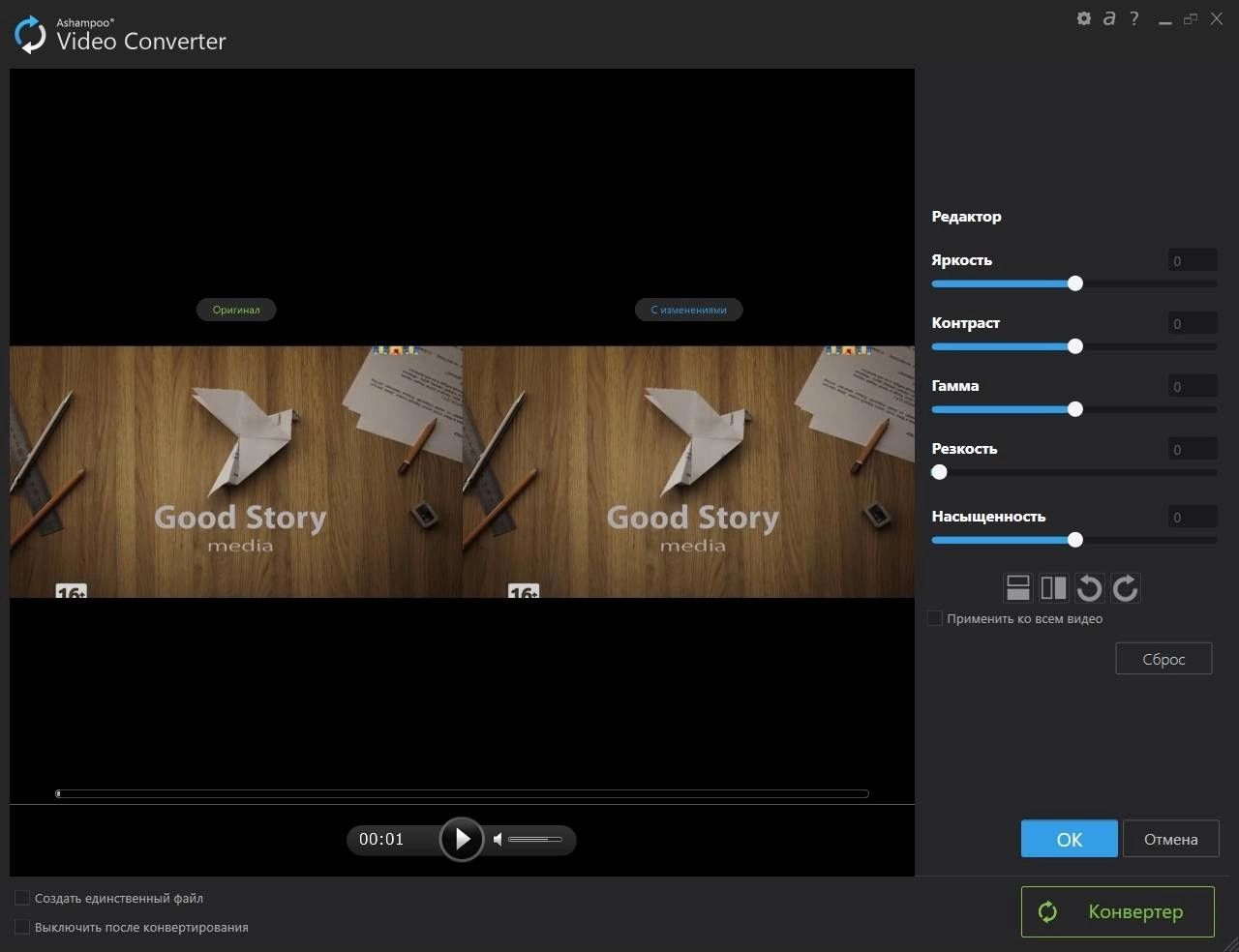This screenshot has width=1239, height=952.
Task: Click the Редактор heading
Action: pos(966,217)
